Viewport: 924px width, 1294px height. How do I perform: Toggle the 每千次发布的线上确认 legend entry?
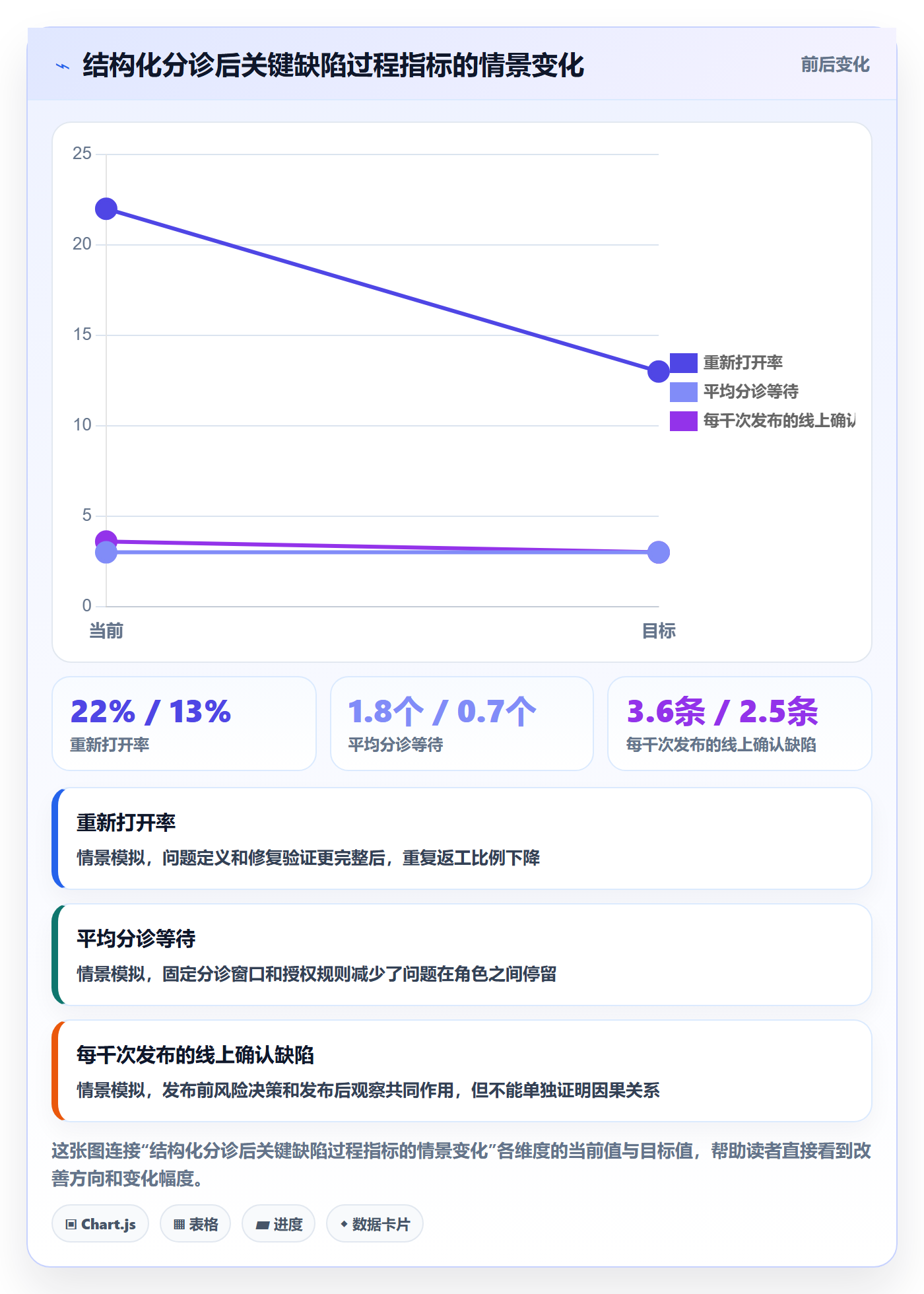point(762,421)
